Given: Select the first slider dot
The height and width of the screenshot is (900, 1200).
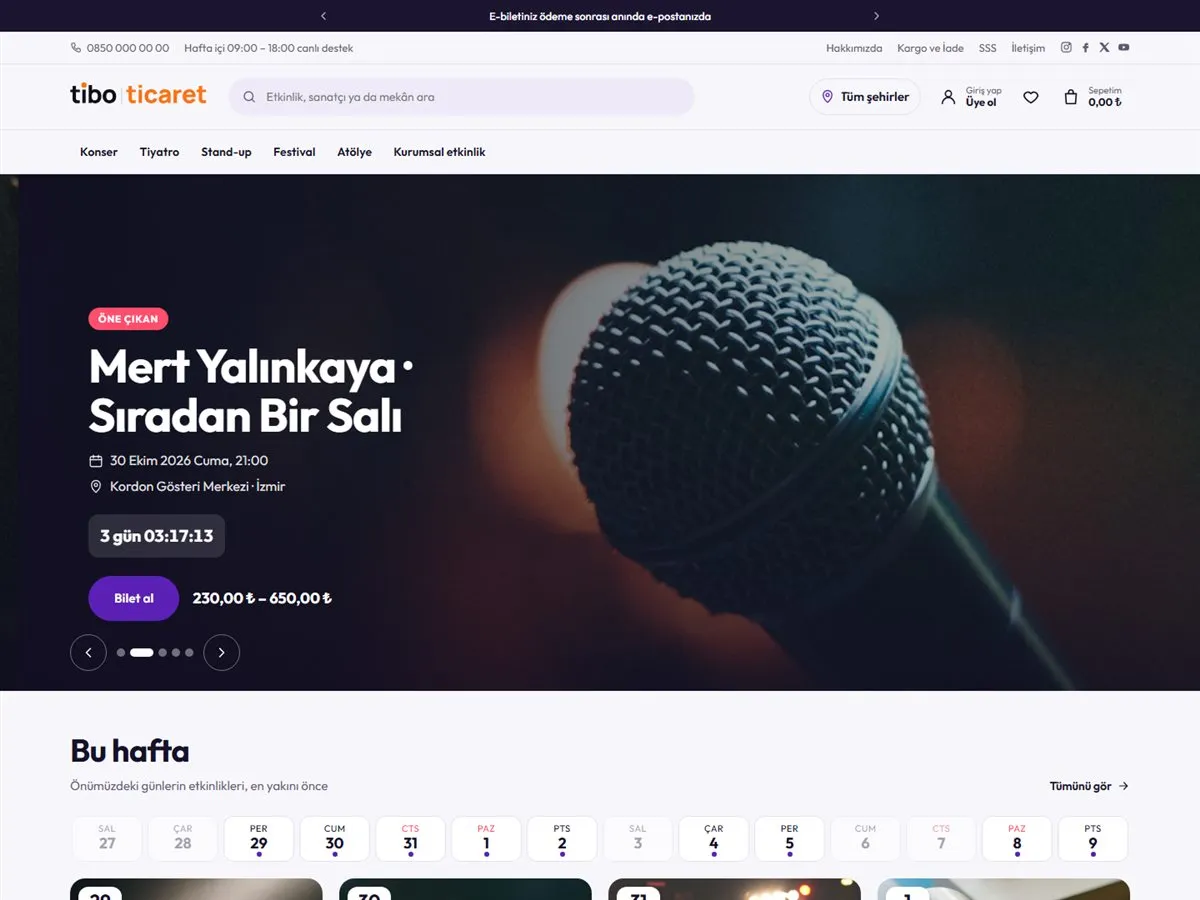Looking at the screenshot, I should click(121, 653).
